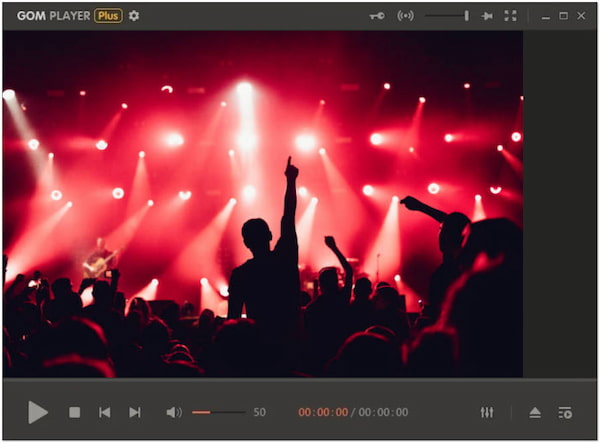This screenshot has width=600, height=443.
Task: Open the equalizer control panel
Action: (x=487, y=412)
